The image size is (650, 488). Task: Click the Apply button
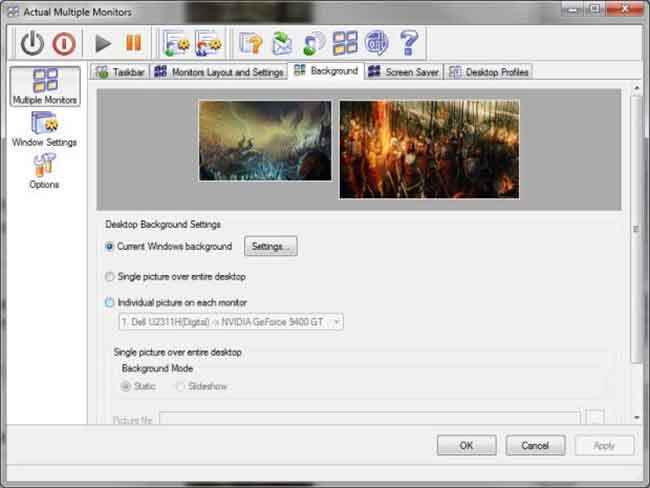click(x=604, y=445)
